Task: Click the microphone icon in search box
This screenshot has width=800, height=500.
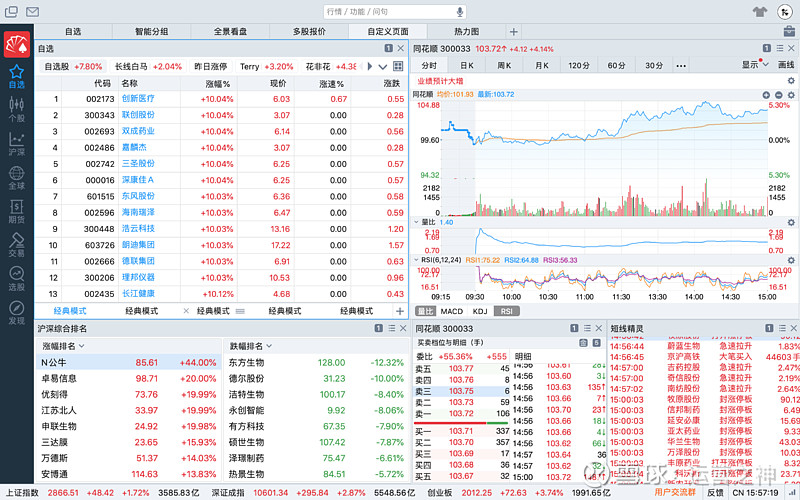Action: (x=460, y=12)
